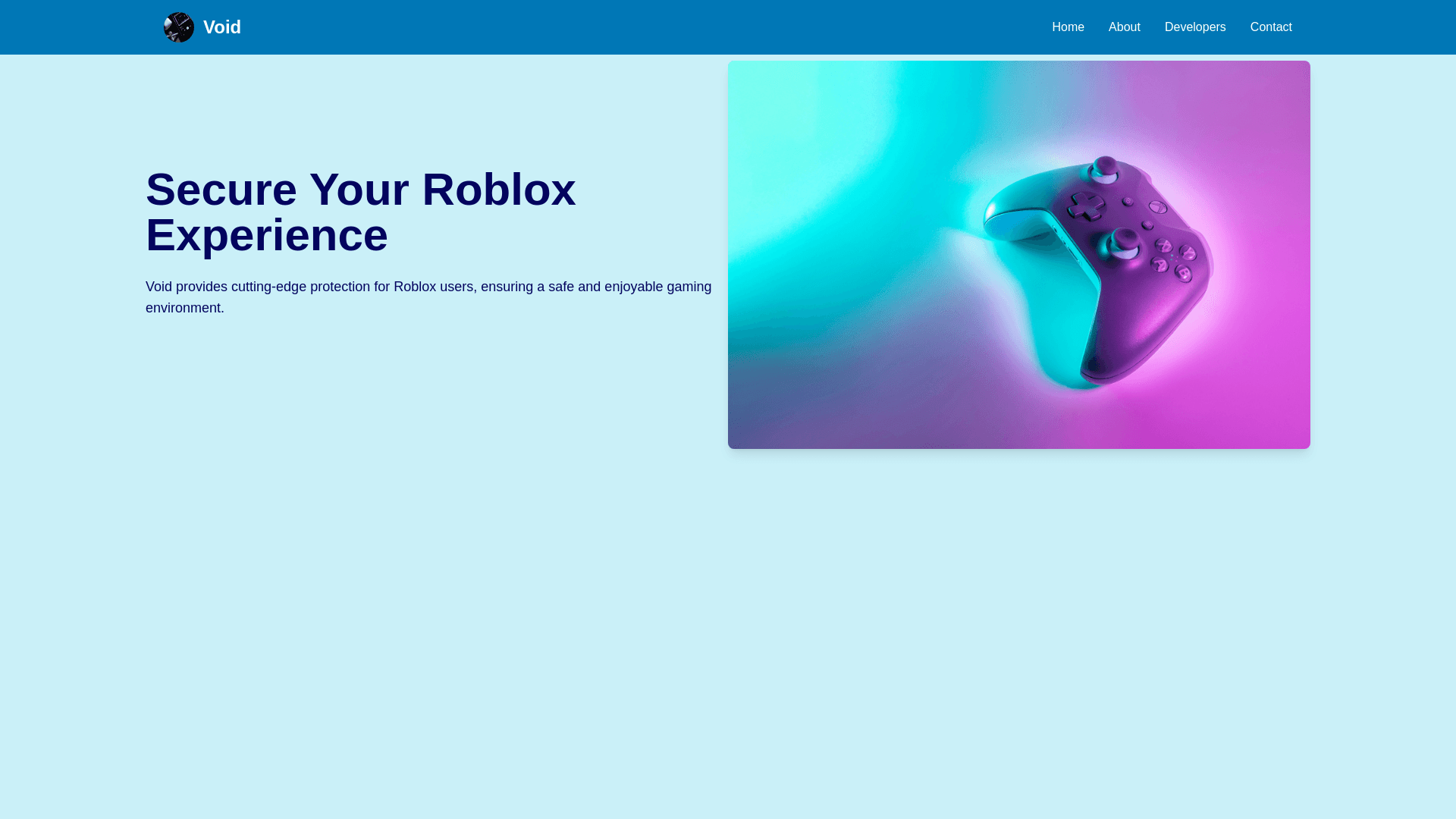
Task: Click the B button on the controller
Action: click(1183, 272)
